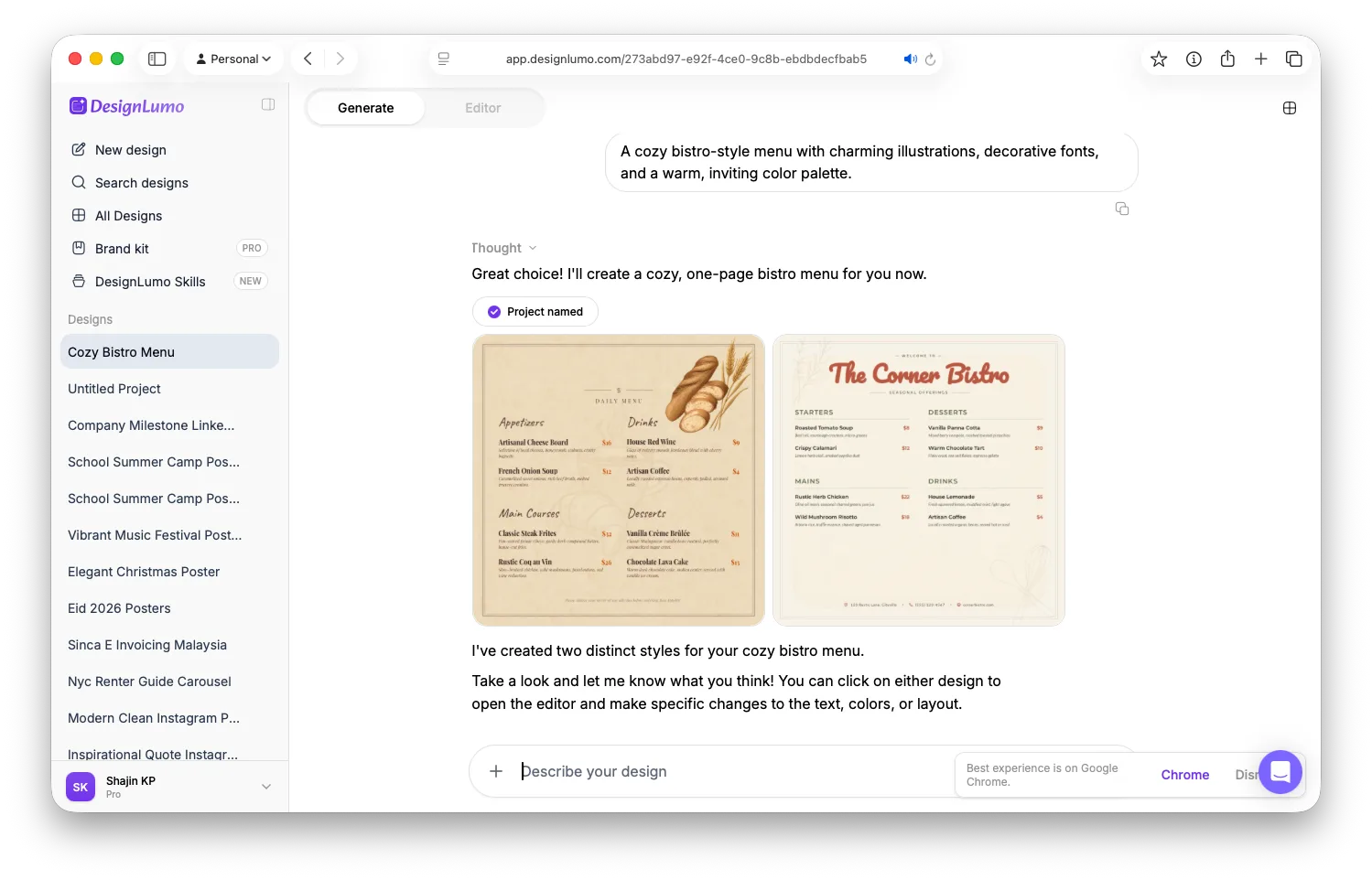Screen dimensions: 1372x880
Task: Open the Daily Menu bread illustration design
Action: [x=619, y=480]
